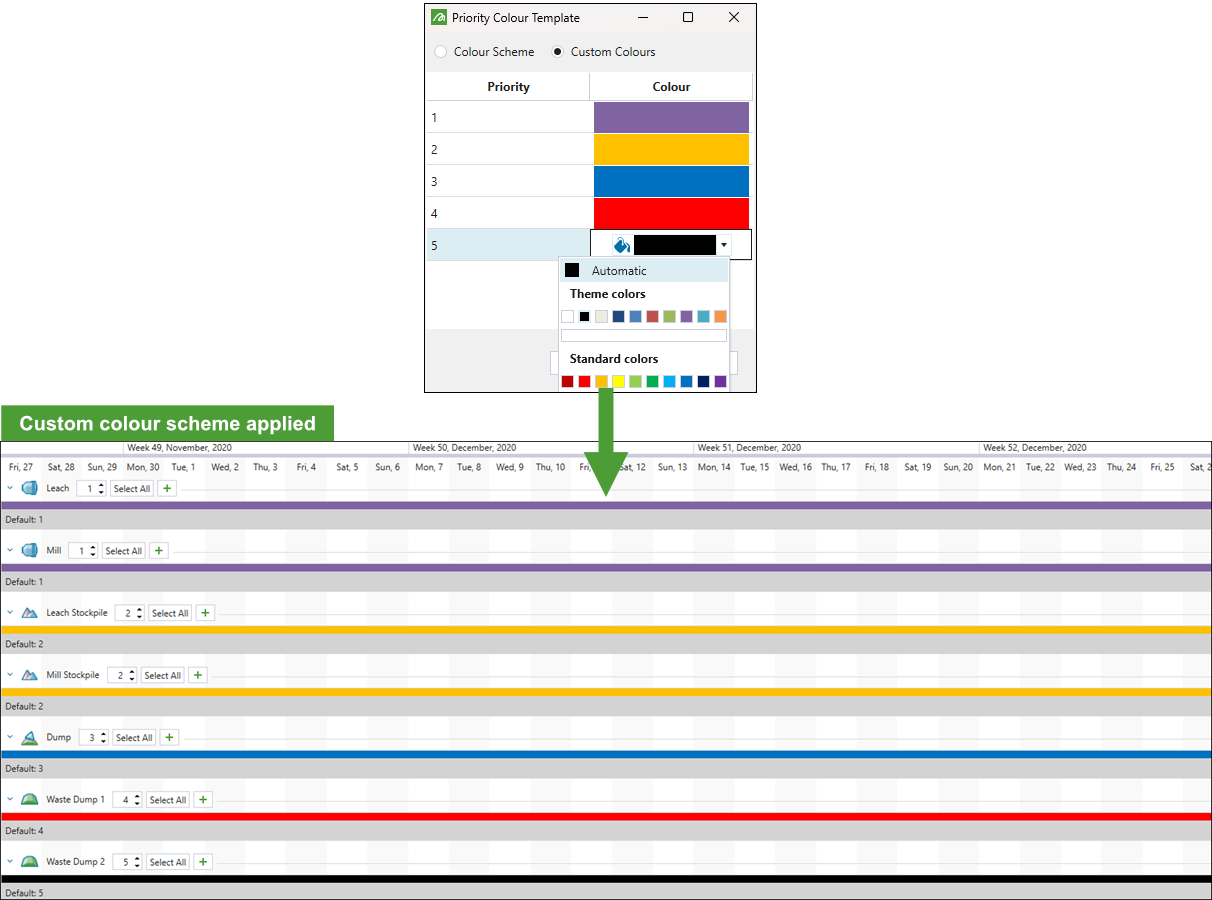Click Select All for Waste Dump 1
The width and height of the screenshot is (1212, 900).
pyautogui.click(x=168, y=800)
